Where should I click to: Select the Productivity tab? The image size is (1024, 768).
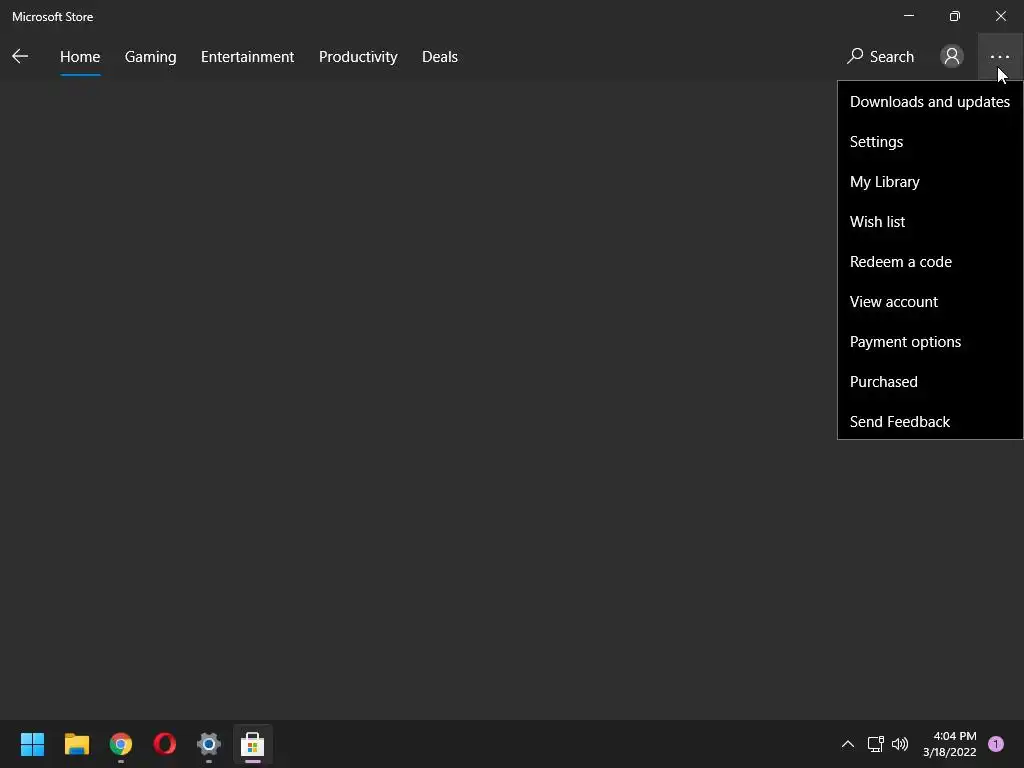[358, 57]
